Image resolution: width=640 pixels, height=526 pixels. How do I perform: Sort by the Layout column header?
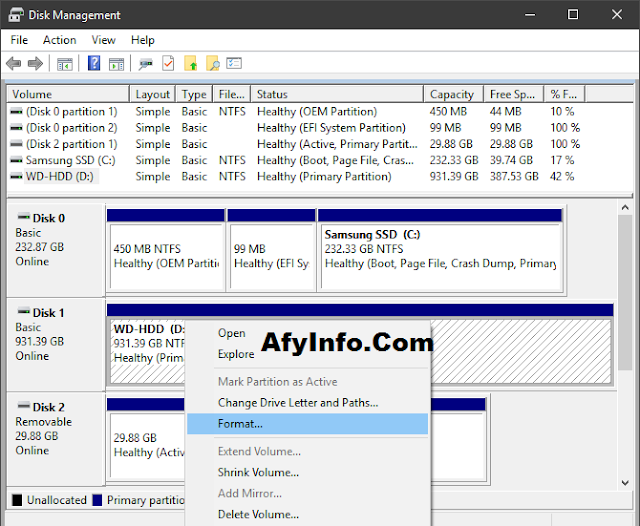point(153,94)
